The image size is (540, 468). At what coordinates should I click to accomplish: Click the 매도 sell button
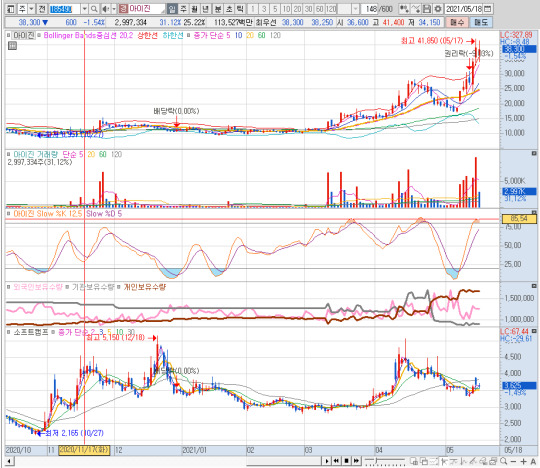pyautogui.click(x=481, y=23)
